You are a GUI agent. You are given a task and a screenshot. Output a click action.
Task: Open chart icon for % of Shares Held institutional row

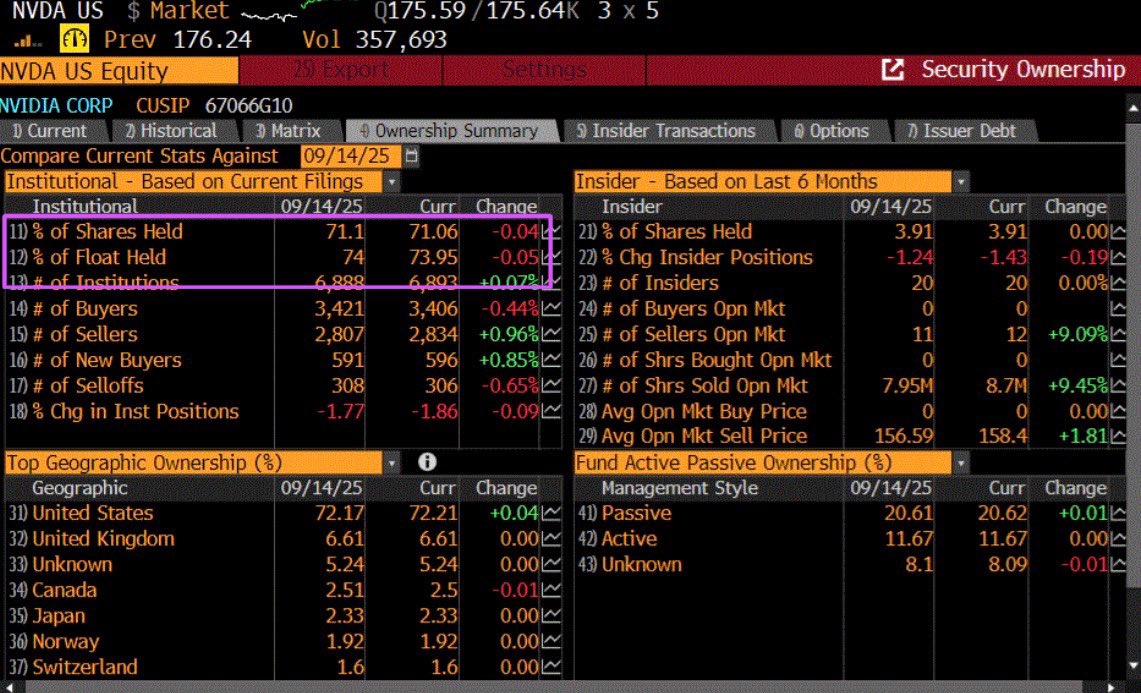[x=549, y=232]
